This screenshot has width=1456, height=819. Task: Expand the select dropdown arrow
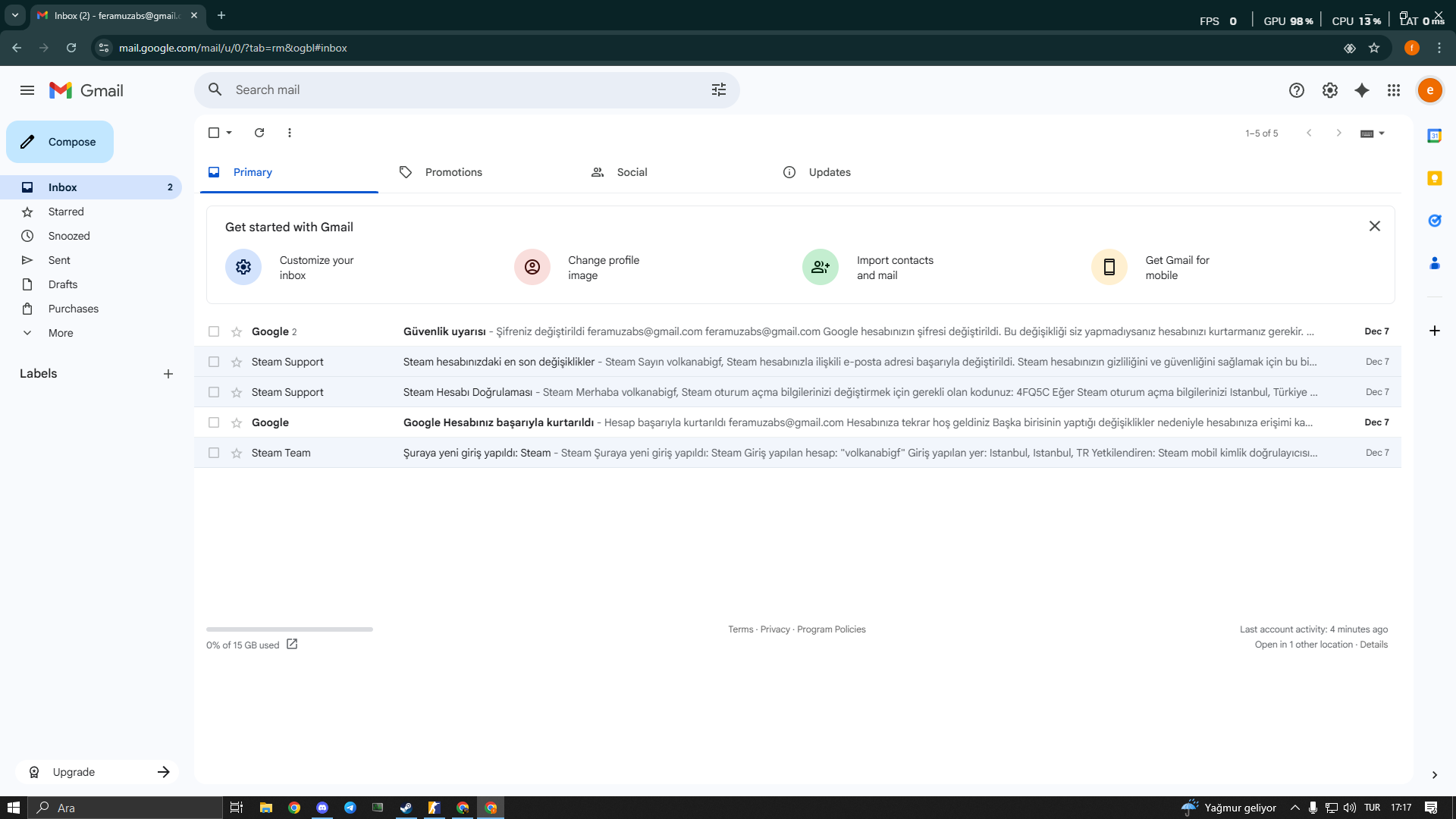click(x=229, y=133)
